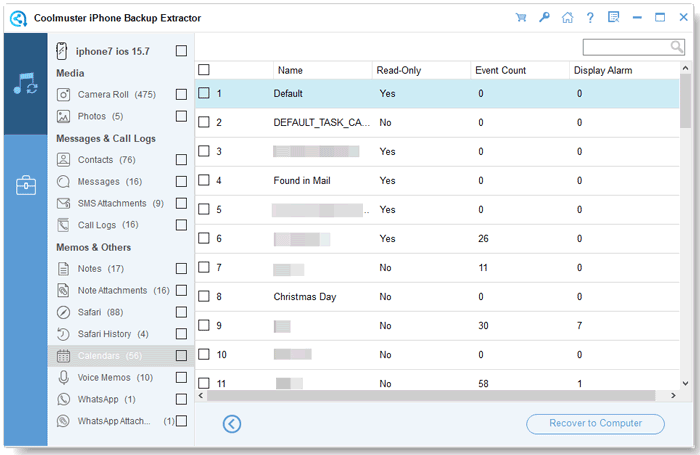This screenshot has width=700, height=455.
Task: Click the Call Logs phone icon
Action: [x=63, y=225]
